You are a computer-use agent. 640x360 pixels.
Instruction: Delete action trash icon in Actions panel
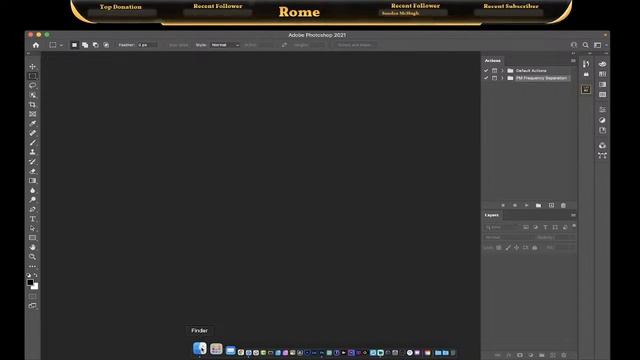click(x=563, y=205)
